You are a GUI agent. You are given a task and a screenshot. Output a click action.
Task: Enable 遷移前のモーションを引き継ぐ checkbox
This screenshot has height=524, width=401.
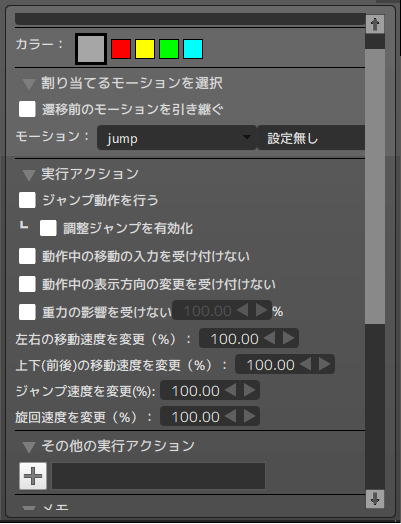27,109
